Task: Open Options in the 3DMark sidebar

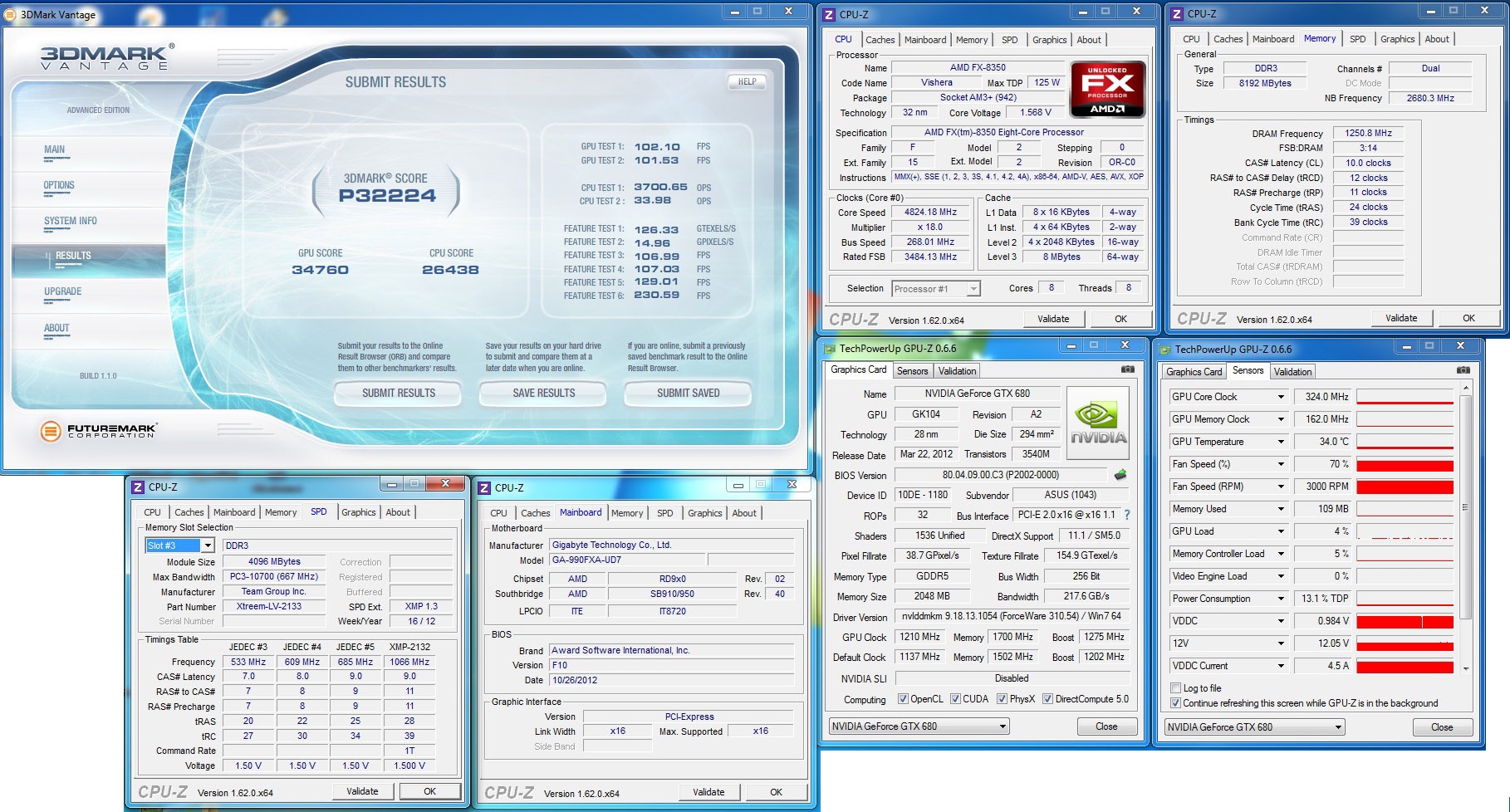Action: click(x=59, y=185)
